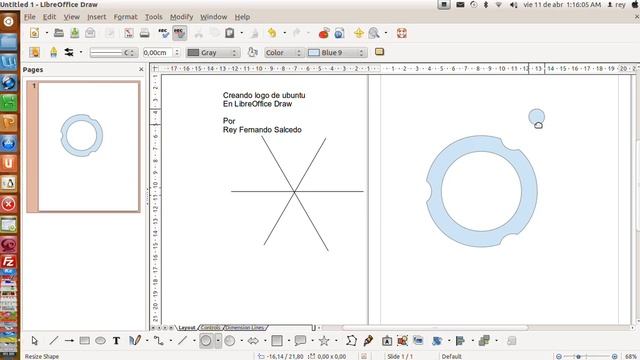Open the Area Style Color dropdown
The image size is (640, 360).
(284, 53)
